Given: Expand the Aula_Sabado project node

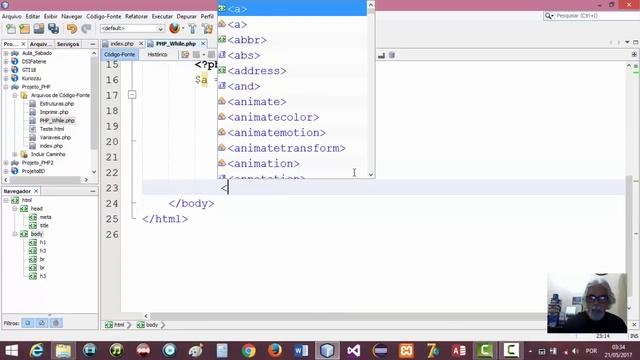Looking at the screenshot, I should pos(6,53).
